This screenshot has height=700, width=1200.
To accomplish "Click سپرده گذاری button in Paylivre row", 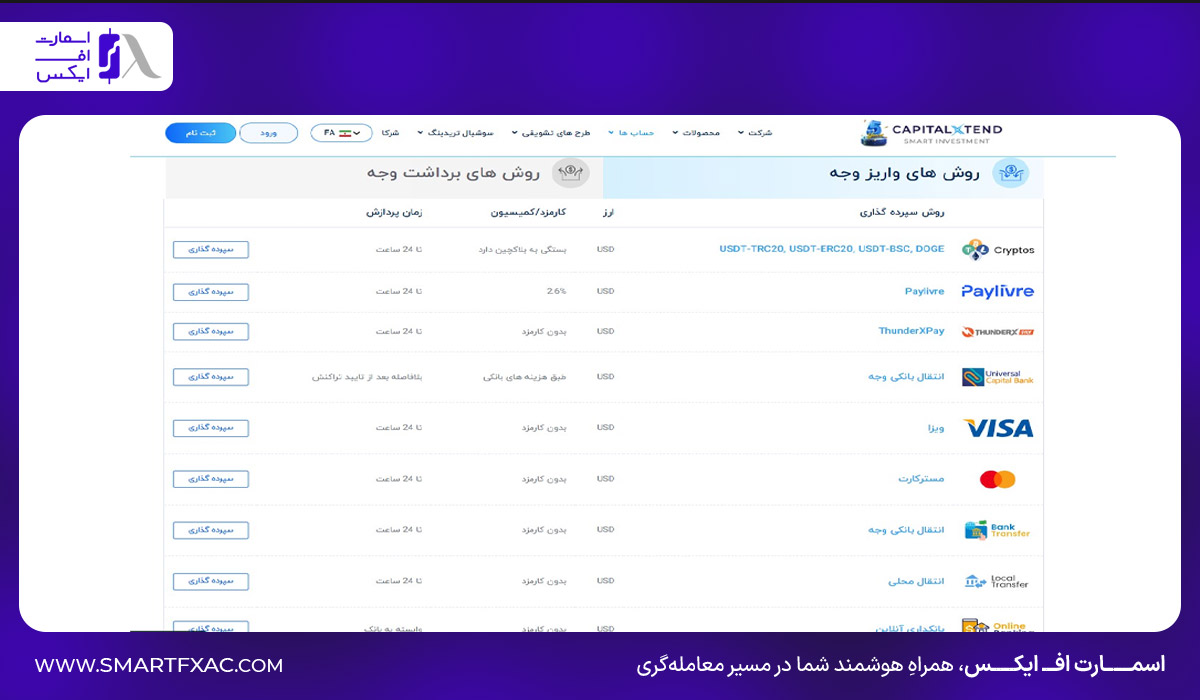I will [211, 292].
